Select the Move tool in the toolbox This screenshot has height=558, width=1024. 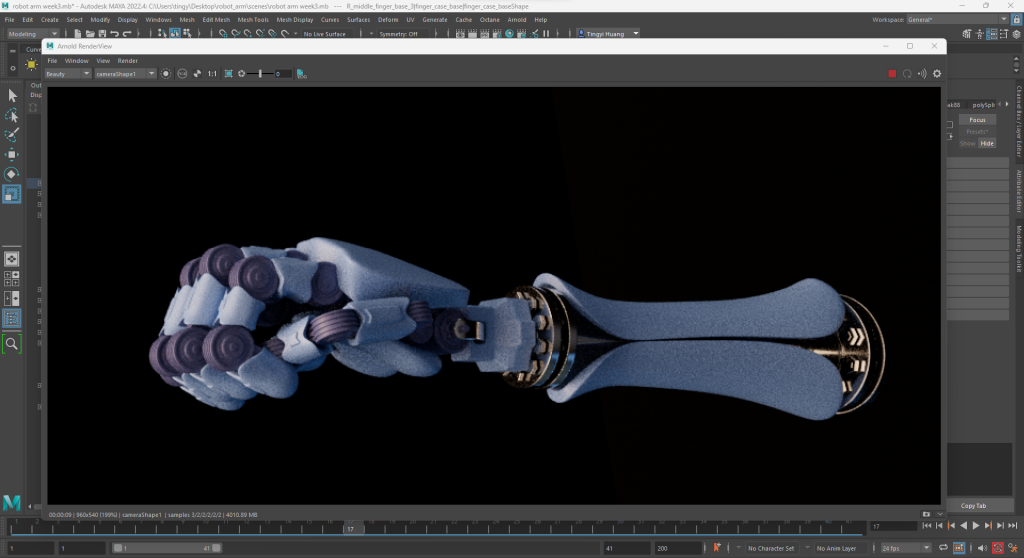point(12,155)
